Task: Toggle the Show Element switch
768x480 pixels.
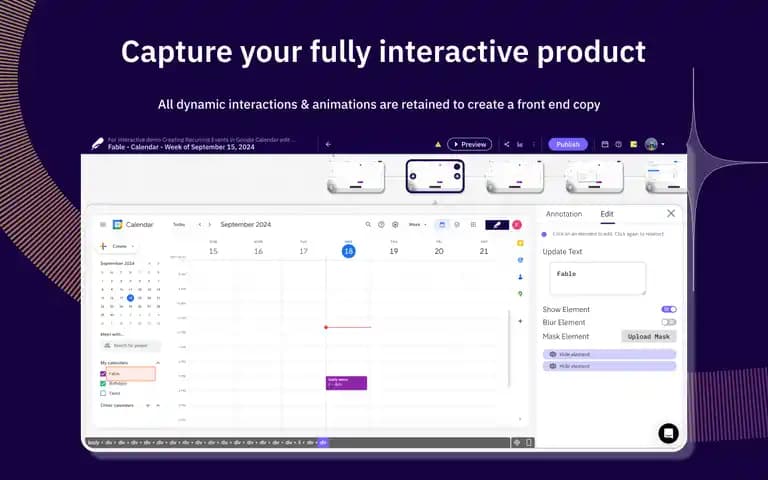Action: [x=669, y=309]
